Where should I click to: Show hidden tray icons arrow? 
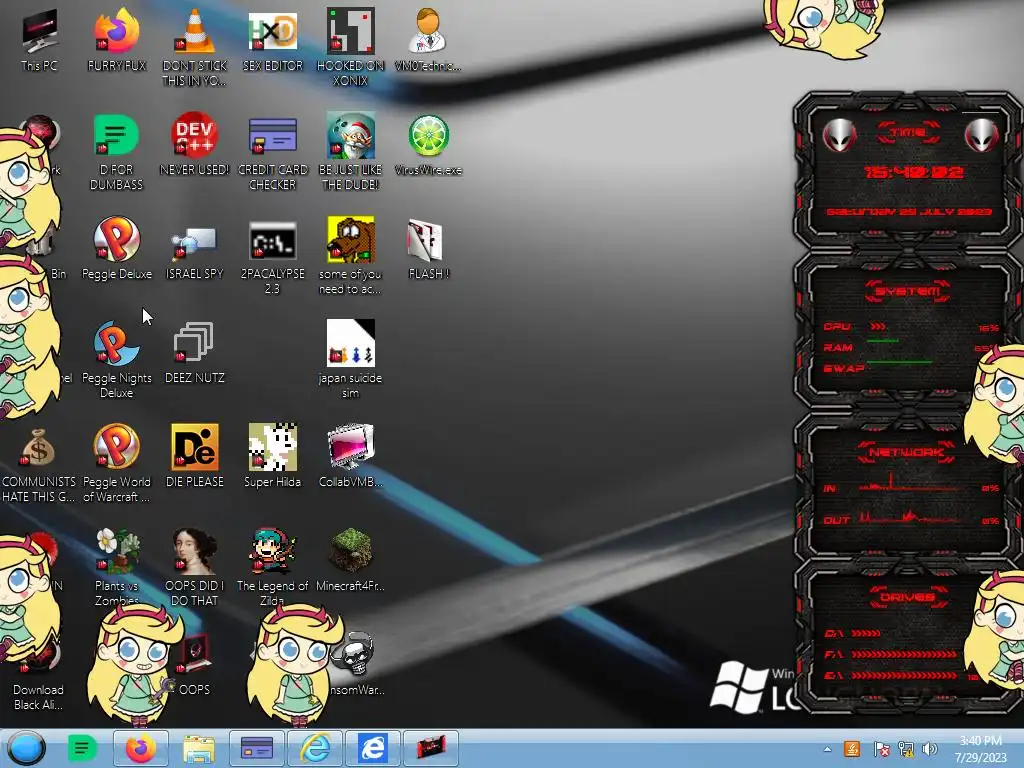pyautogui.click(x=827, y=749)
